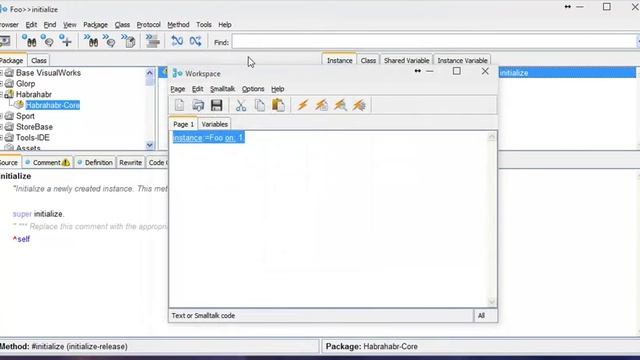The height and width of the screenshot is (360, 640).
Task: Open the browser's Edit menu
Action: pos(31,25)
